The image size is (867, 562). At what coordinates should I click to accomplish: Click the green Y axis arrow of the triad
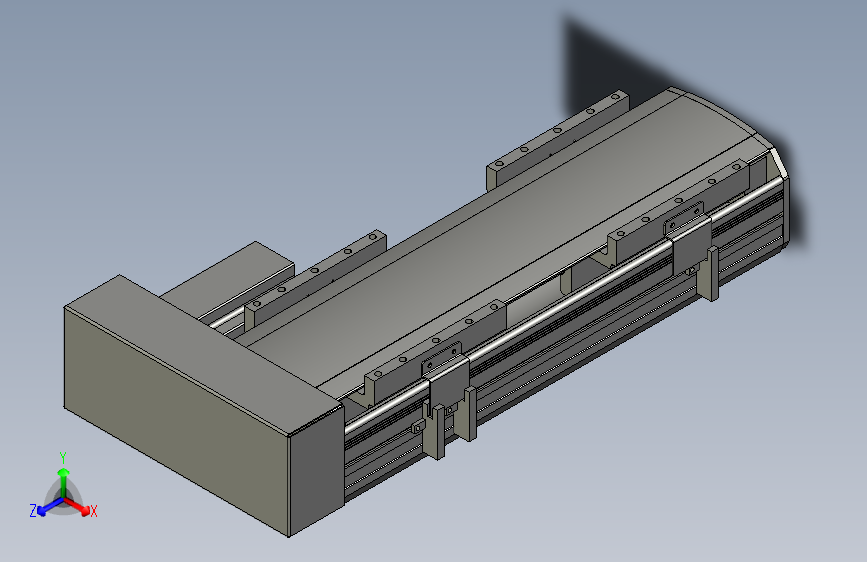64,482
